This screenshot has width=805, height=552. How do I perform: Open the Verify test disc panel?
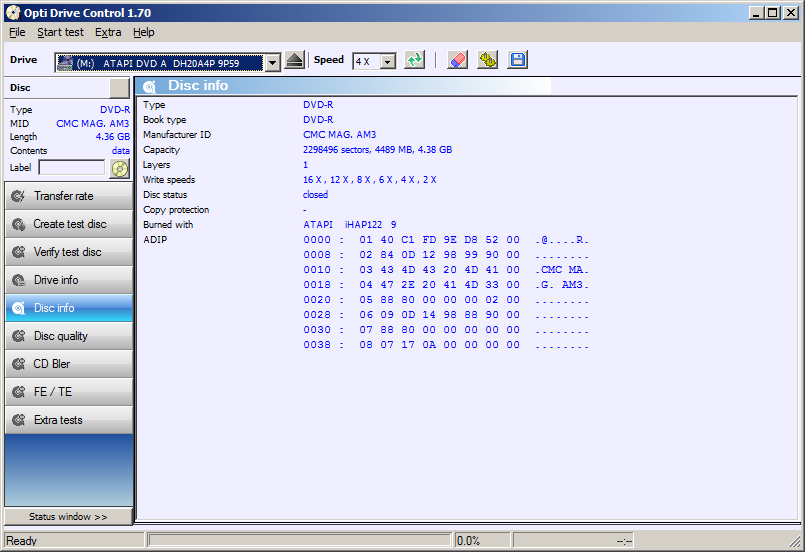69,252
